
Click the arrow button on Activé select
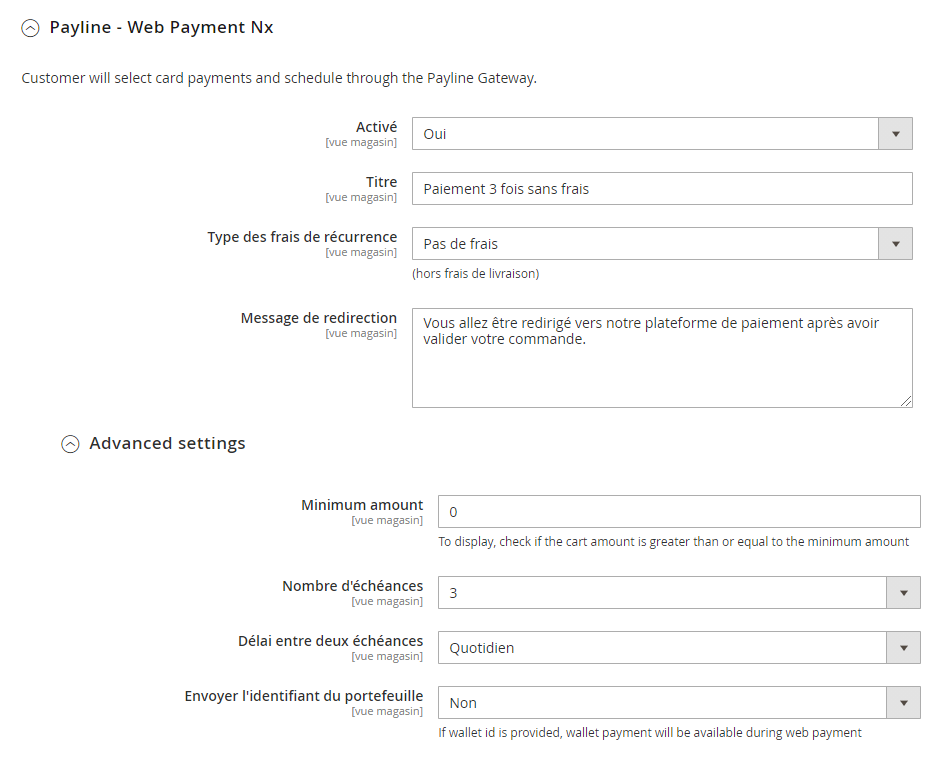point(895,134)
